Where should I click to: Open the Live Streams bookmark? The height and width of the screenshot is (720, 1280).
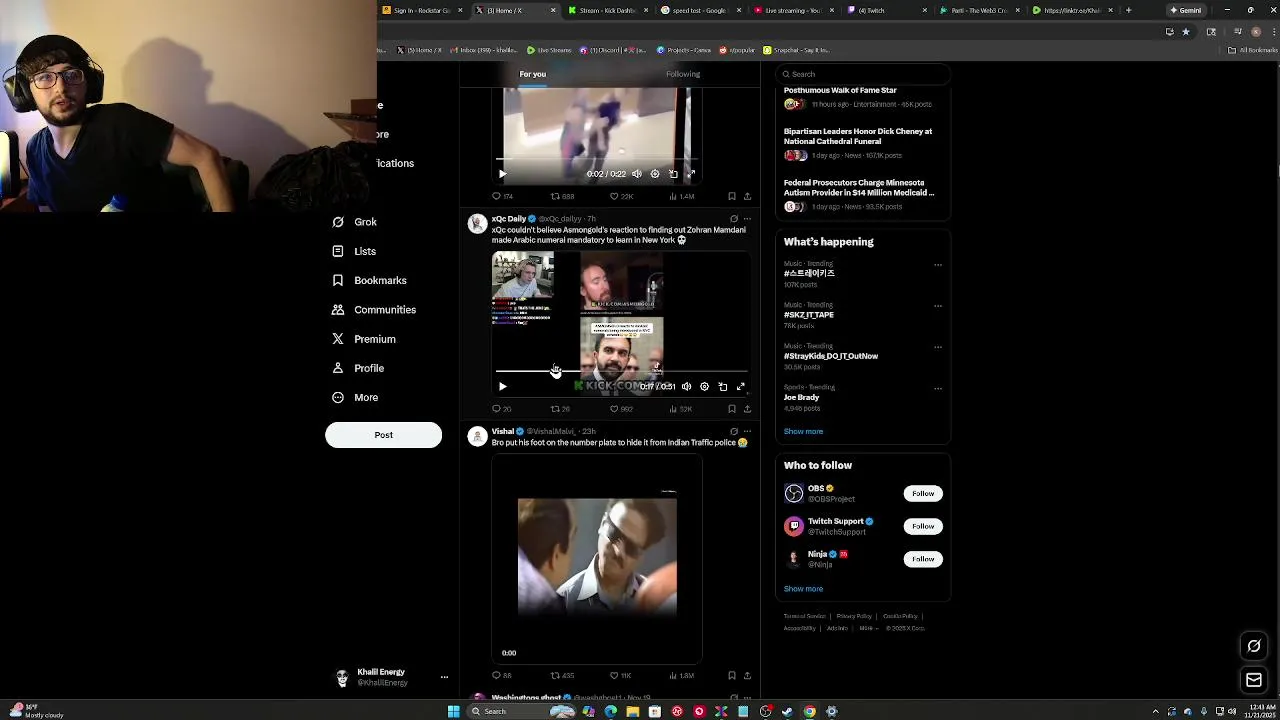pos(549,50)
